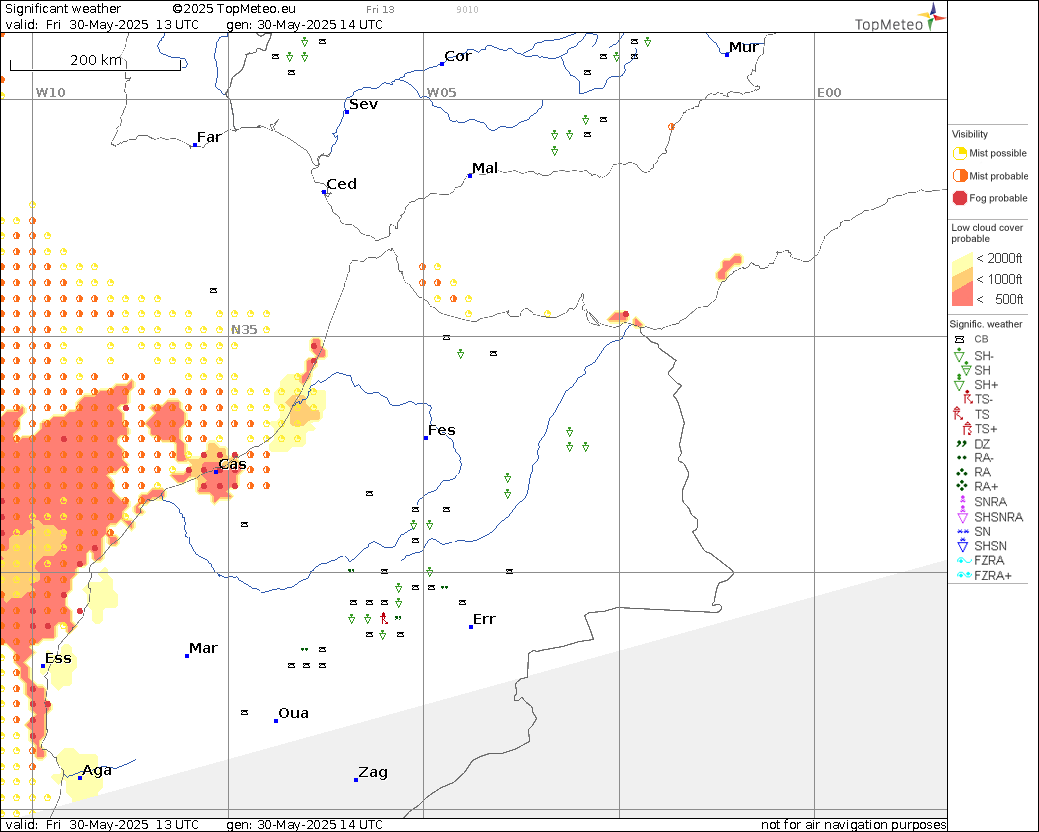Click the W05 longitude label
This screenshot has width=1039, height=832.
pyautogui.click(x=441, y=92)
